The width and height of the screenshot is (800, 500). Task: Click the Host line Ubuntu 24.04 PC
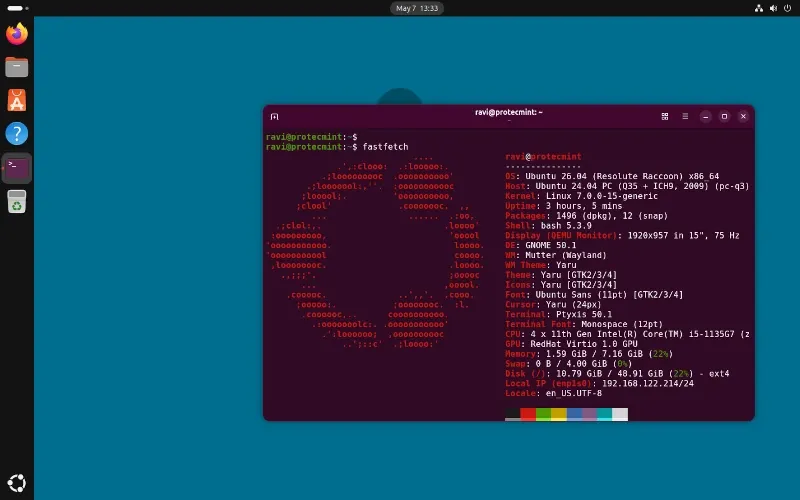point(627,186)
